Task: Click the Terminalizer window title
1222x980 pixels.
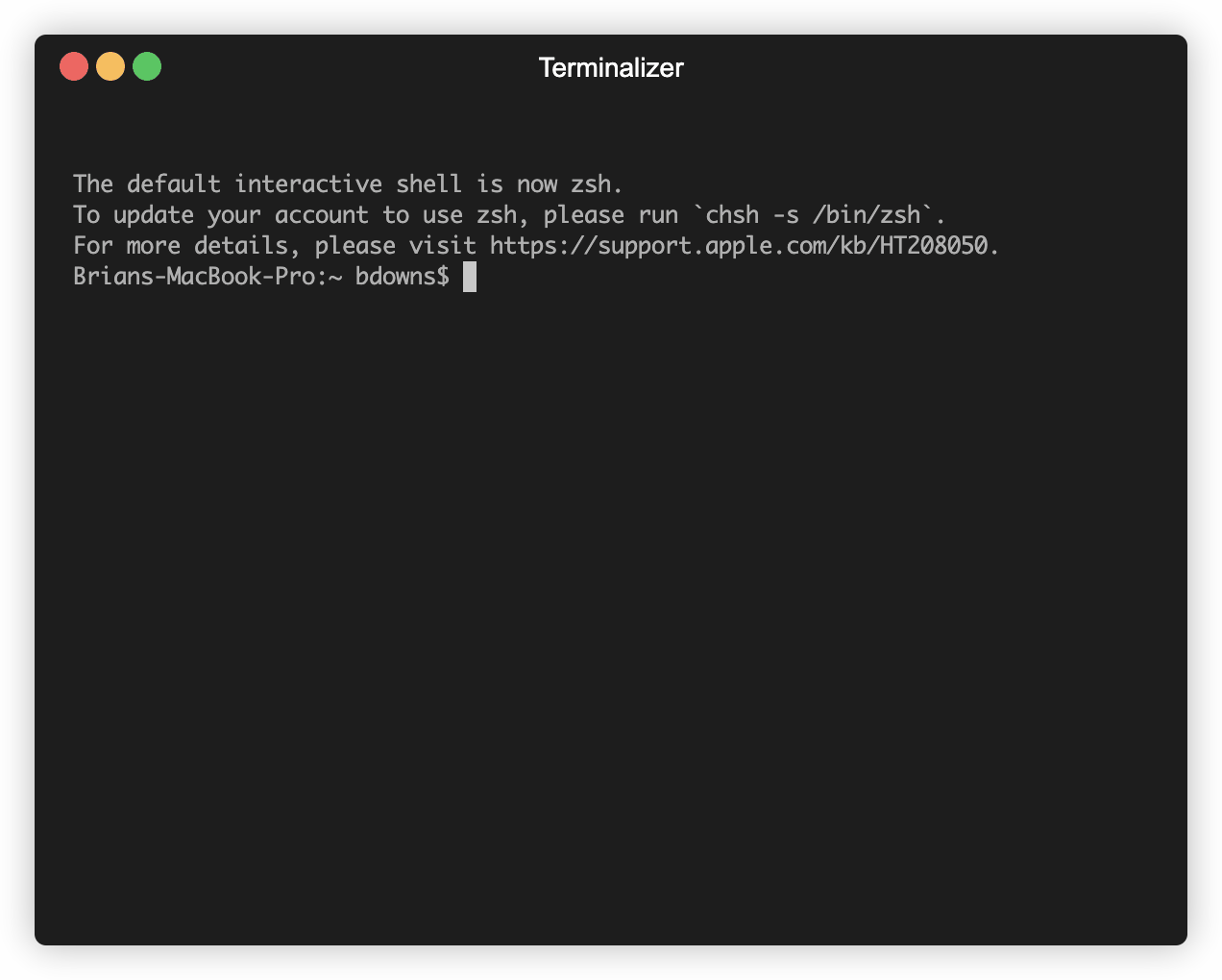Action: click(x=611, y=67)
